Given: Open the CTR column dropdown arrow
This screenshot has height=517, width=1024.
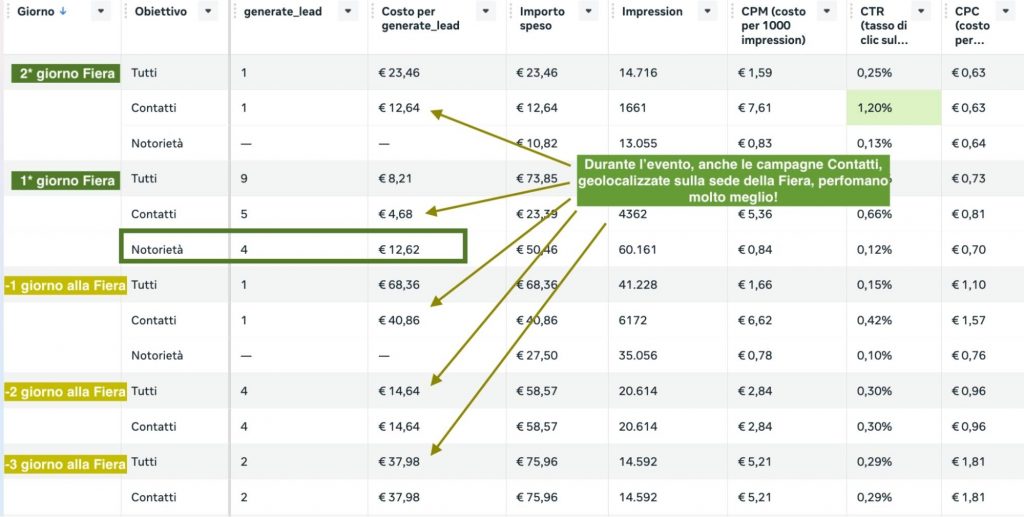Looking at the screenshot, I should tap(921, 12).
